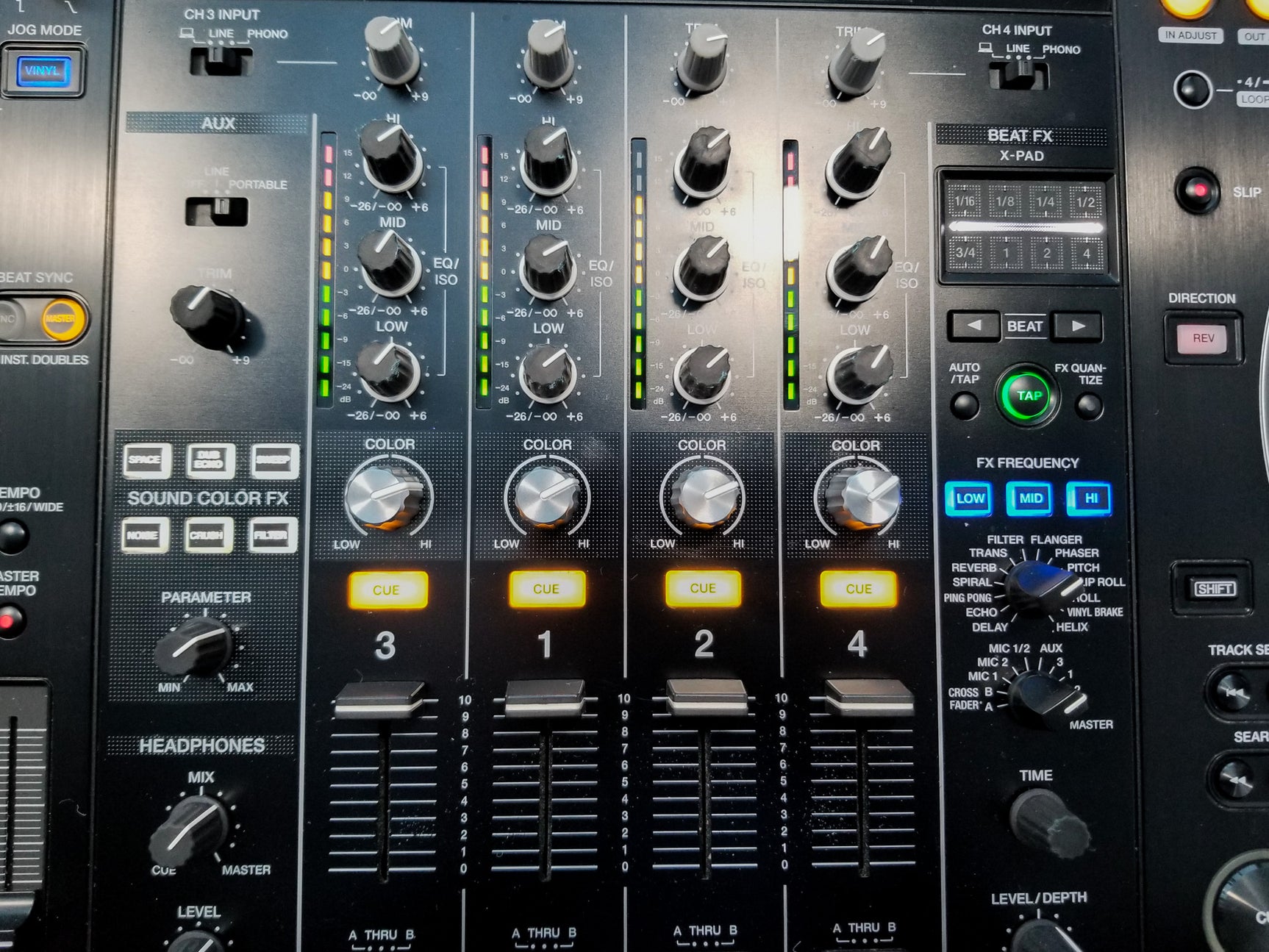Activate the SWEEP sound color FX button
Image resolution: width=1269 pixels, height=952 pixels.
click(274, 461)
